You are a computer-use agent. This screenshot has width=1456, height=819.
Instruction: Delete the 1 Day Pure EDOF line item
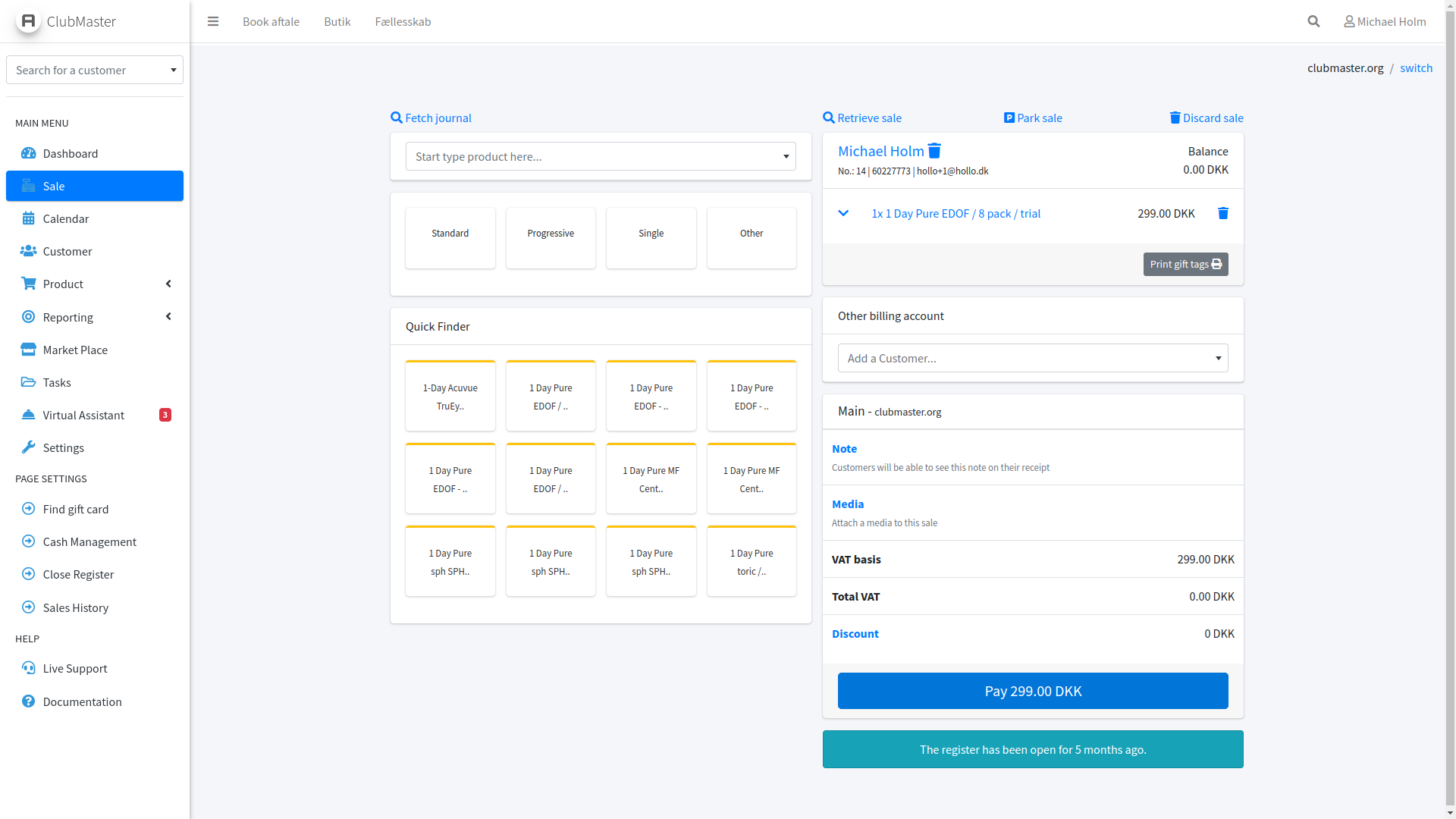(x=1222, y=213)
